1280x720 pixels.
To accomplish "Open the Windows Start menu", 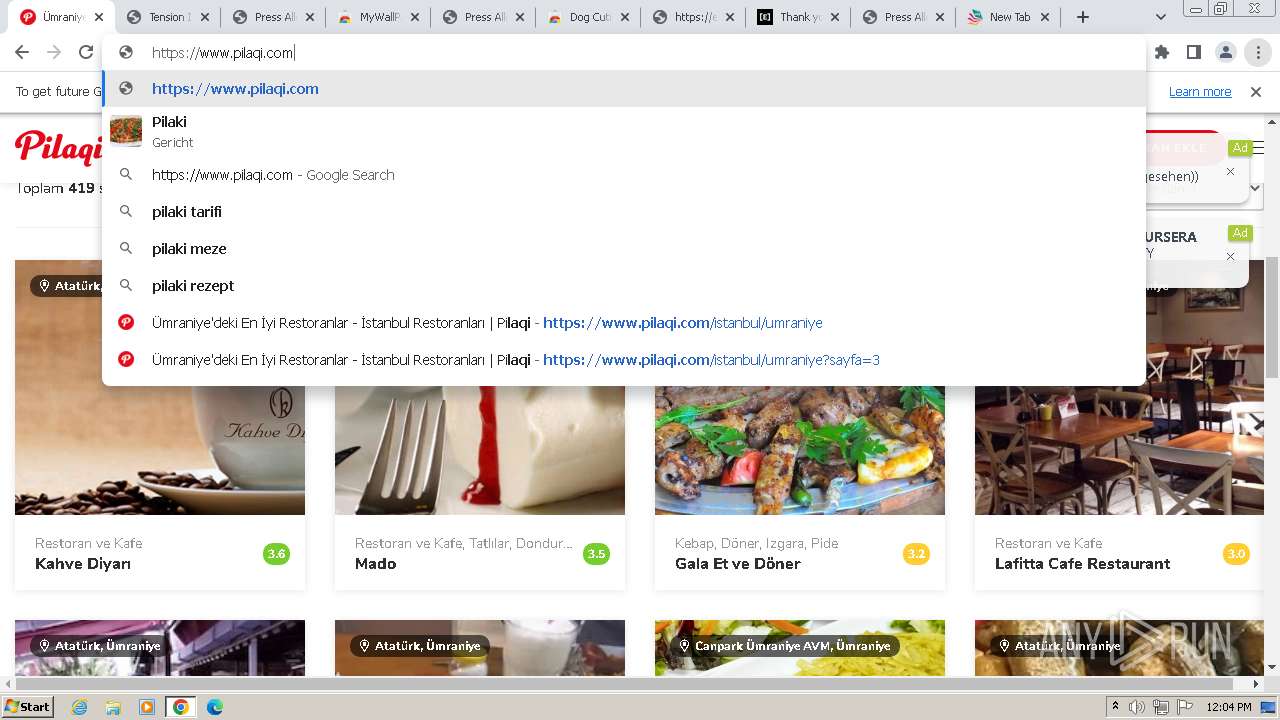I will (x=28, y=707).
